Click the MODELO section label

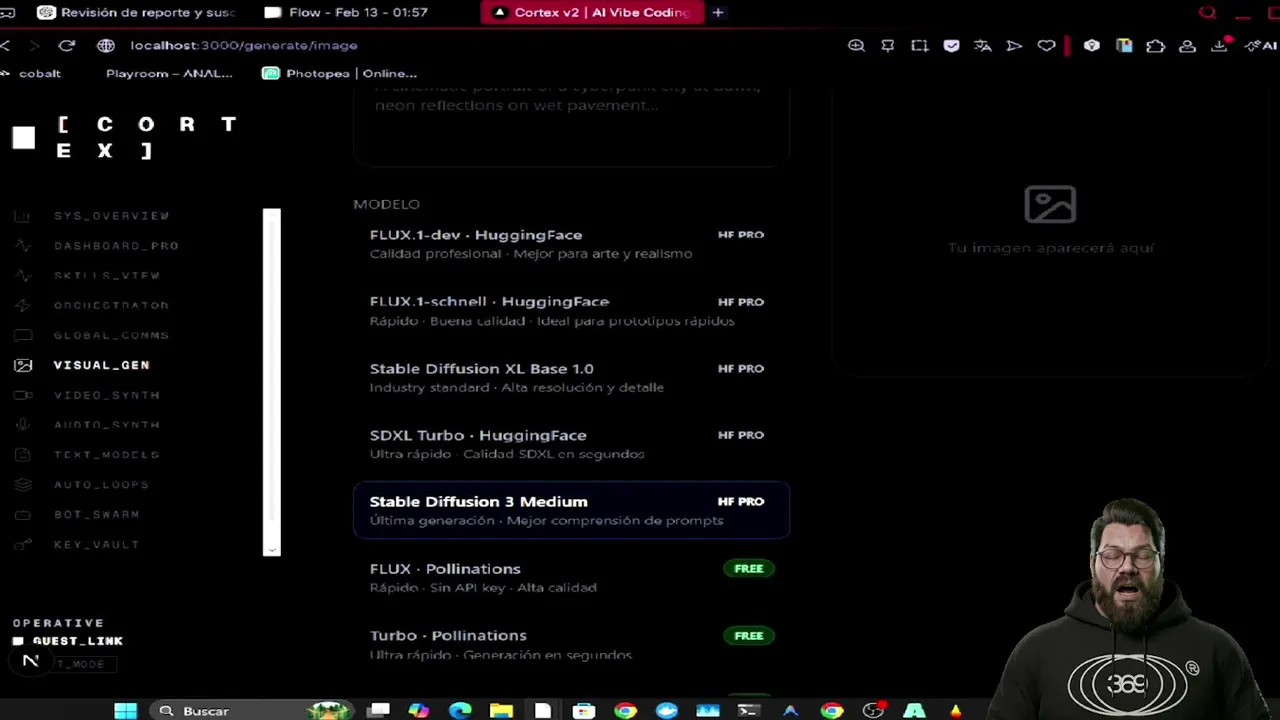tap(386, 204)
